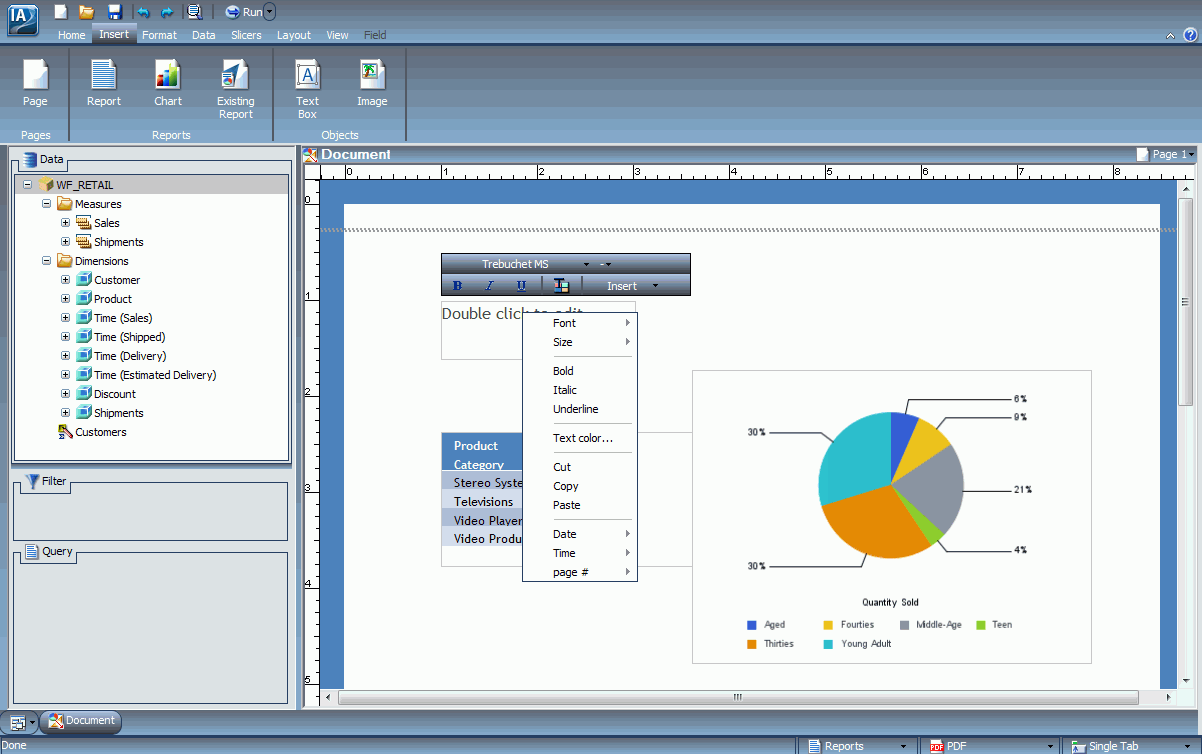1202x754 pixels.
Task: Redo the action with the redo arrow
Action: coord(167,12)
